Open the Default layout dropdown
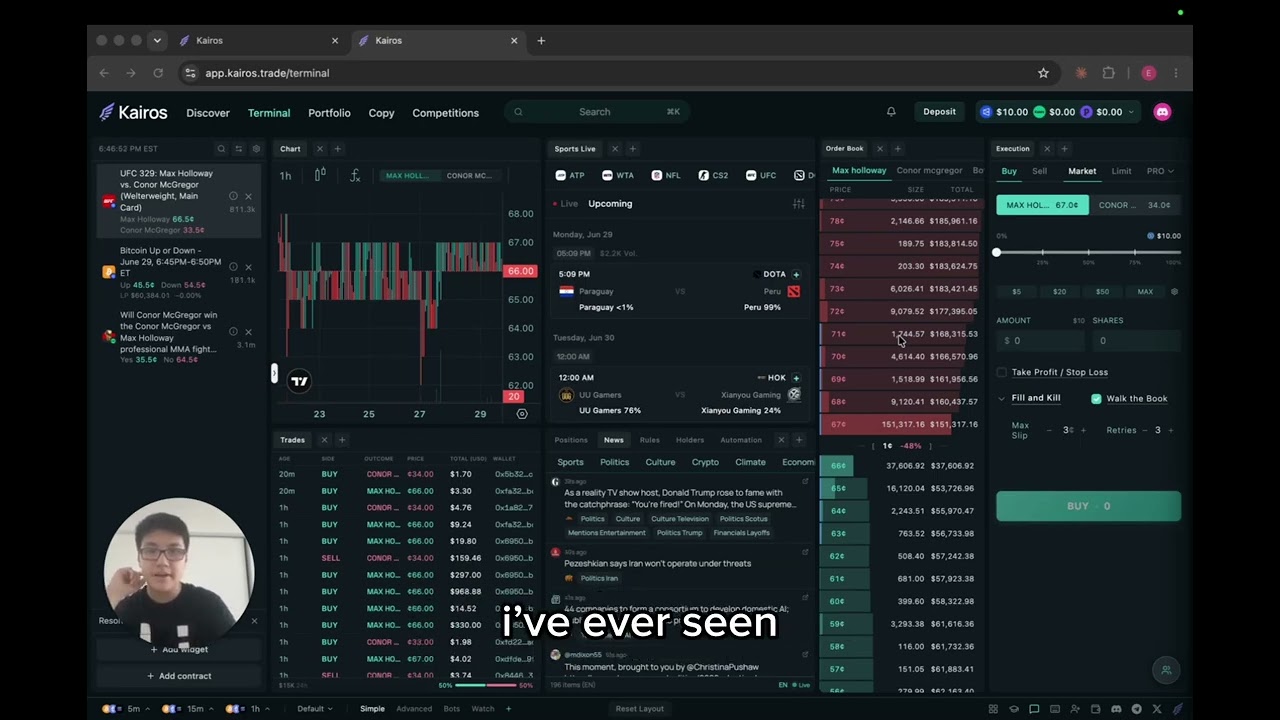This screenshot has width=1280, height=720. pyautogui.click(x=315, y=709)
